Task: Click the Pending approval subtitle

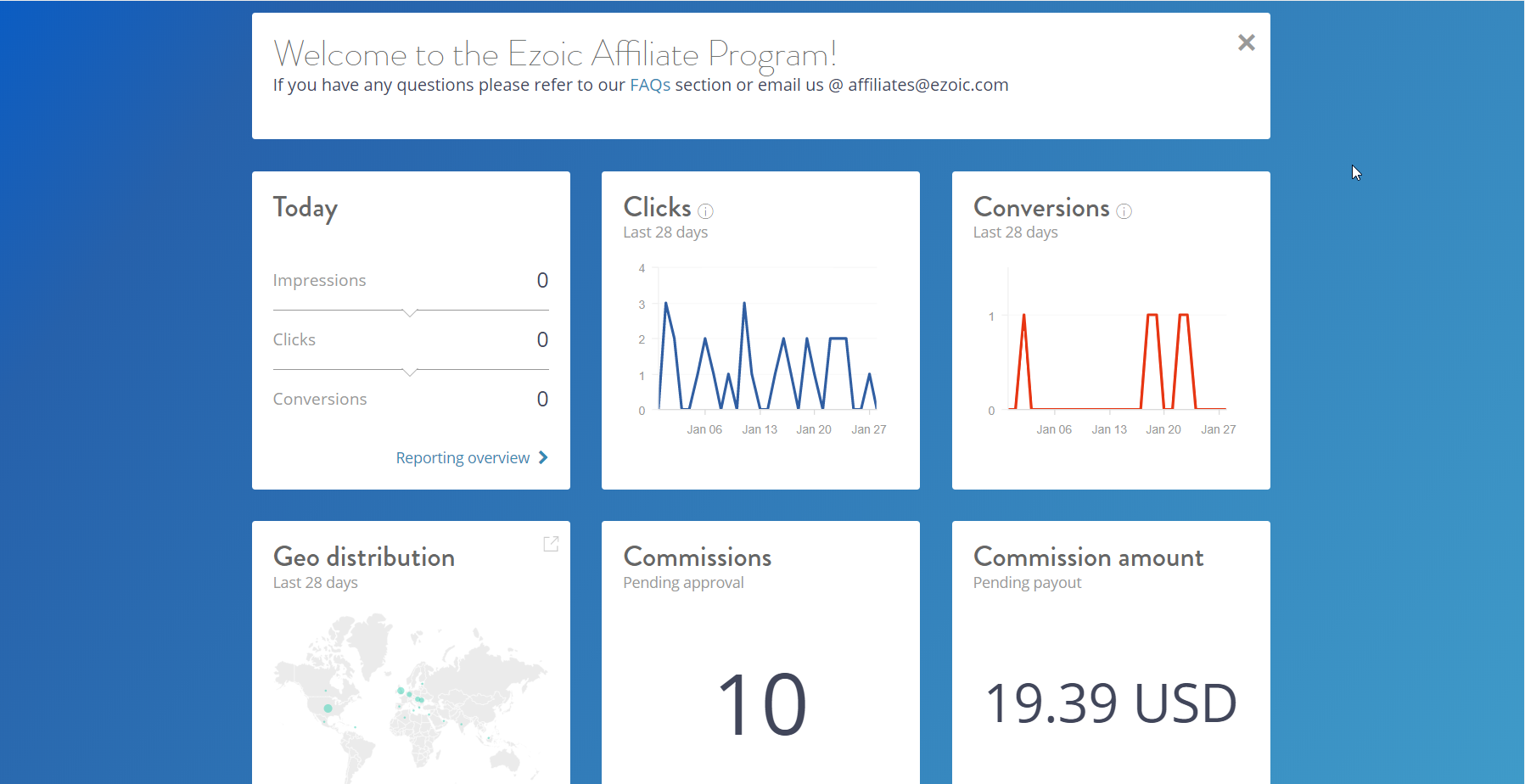Action: point(683,583)
